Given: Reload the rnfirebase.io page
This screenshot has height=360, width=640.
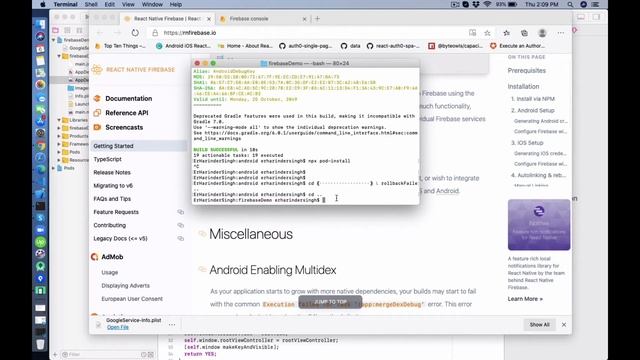Looking at the screenshot, I should (x=135, y=33).
